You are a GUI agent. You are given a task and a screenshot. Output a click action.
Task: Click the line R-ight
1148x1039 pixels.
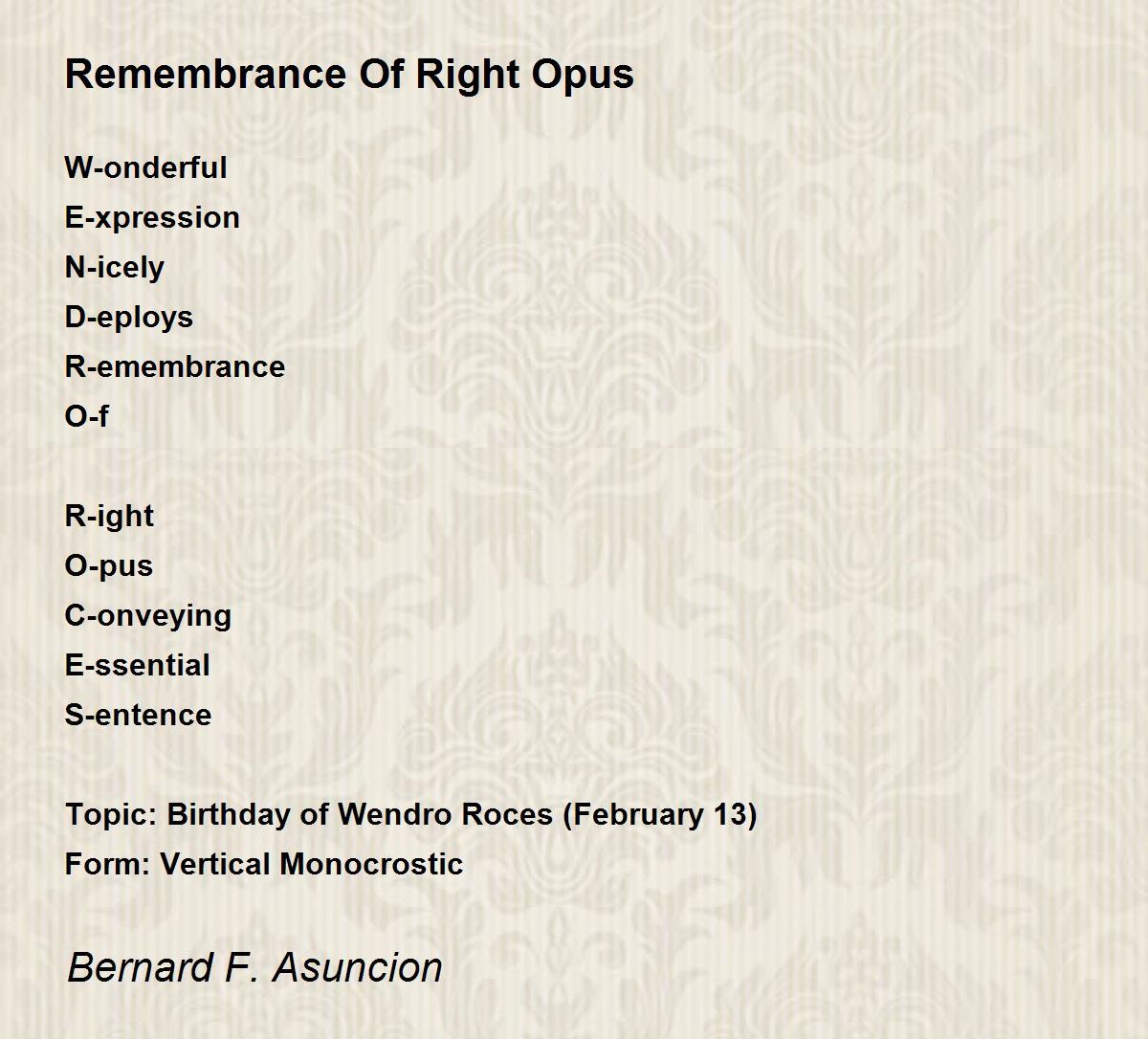click(109, 516)
